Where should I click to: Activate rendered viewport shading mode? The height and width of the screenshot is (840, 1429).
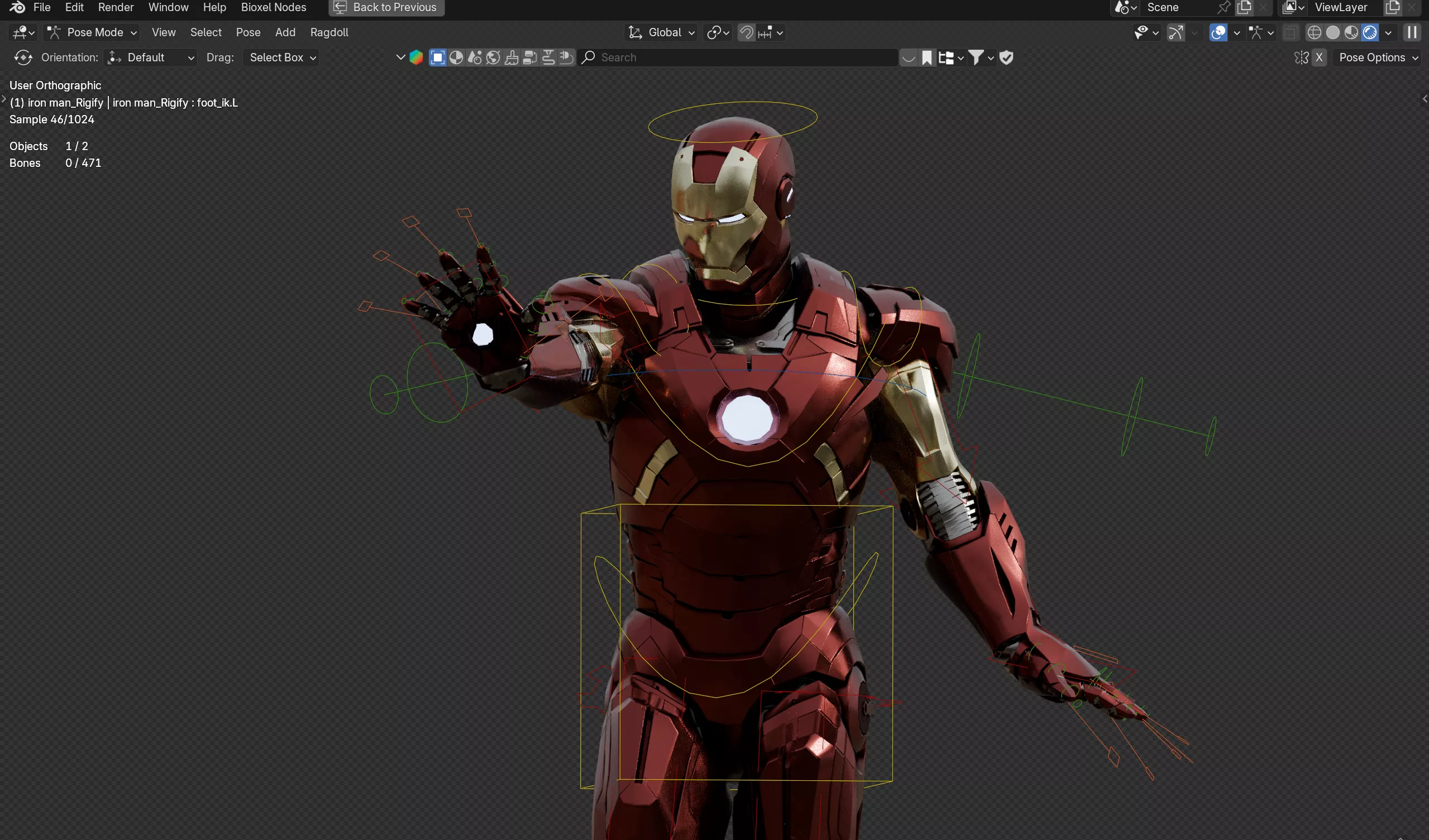(1369, 32)
